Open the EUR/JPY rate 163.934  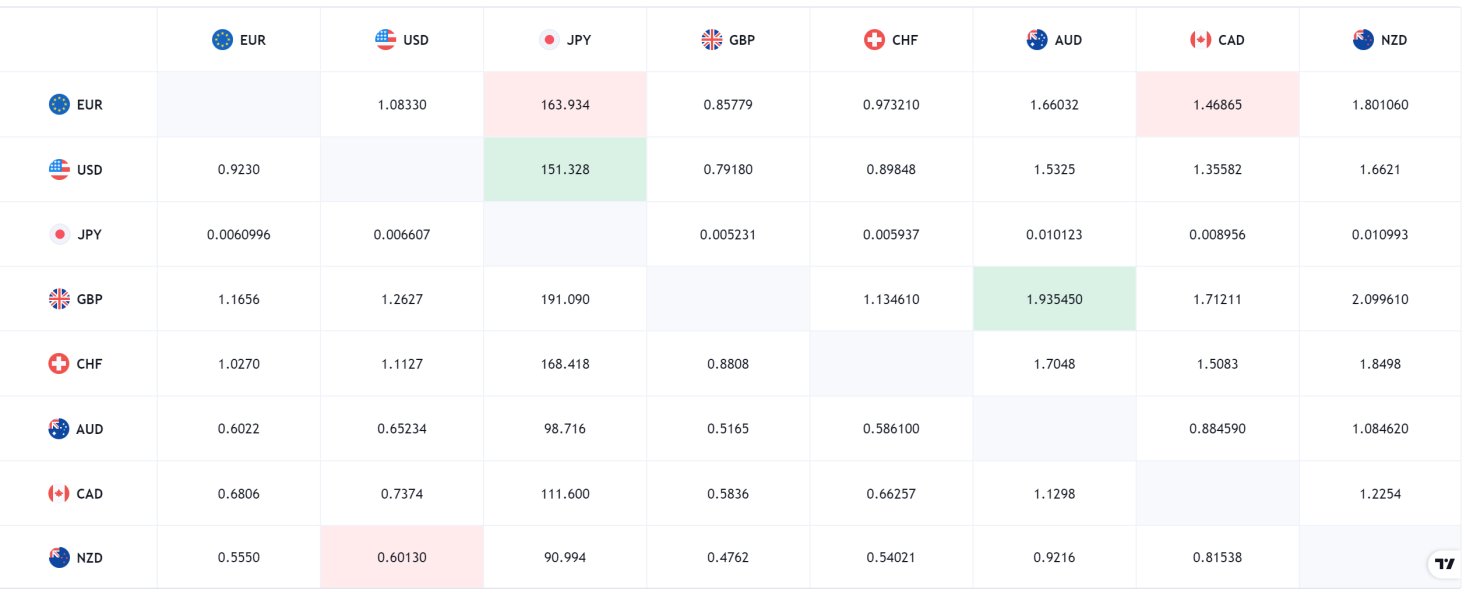point(565,104)
